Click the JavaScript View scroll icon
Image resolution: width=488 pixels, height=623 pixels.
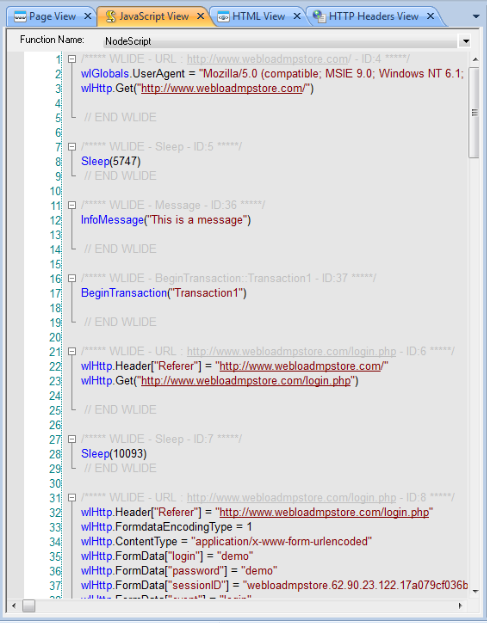pyautogui.click(x=111, y=16)
